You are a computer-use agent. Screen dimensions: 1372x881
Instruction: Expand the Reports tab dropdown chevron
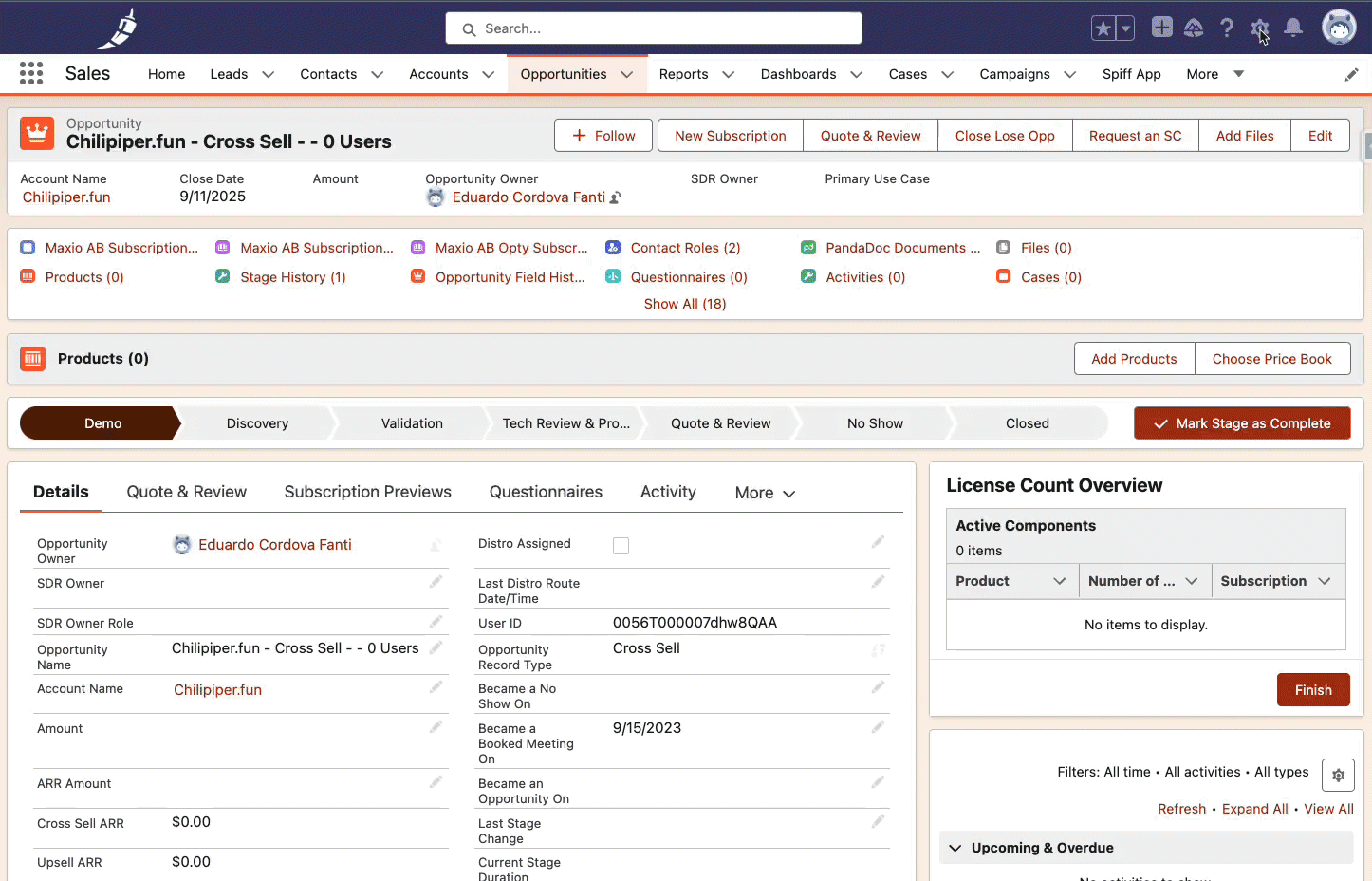[x=729, y=74]
